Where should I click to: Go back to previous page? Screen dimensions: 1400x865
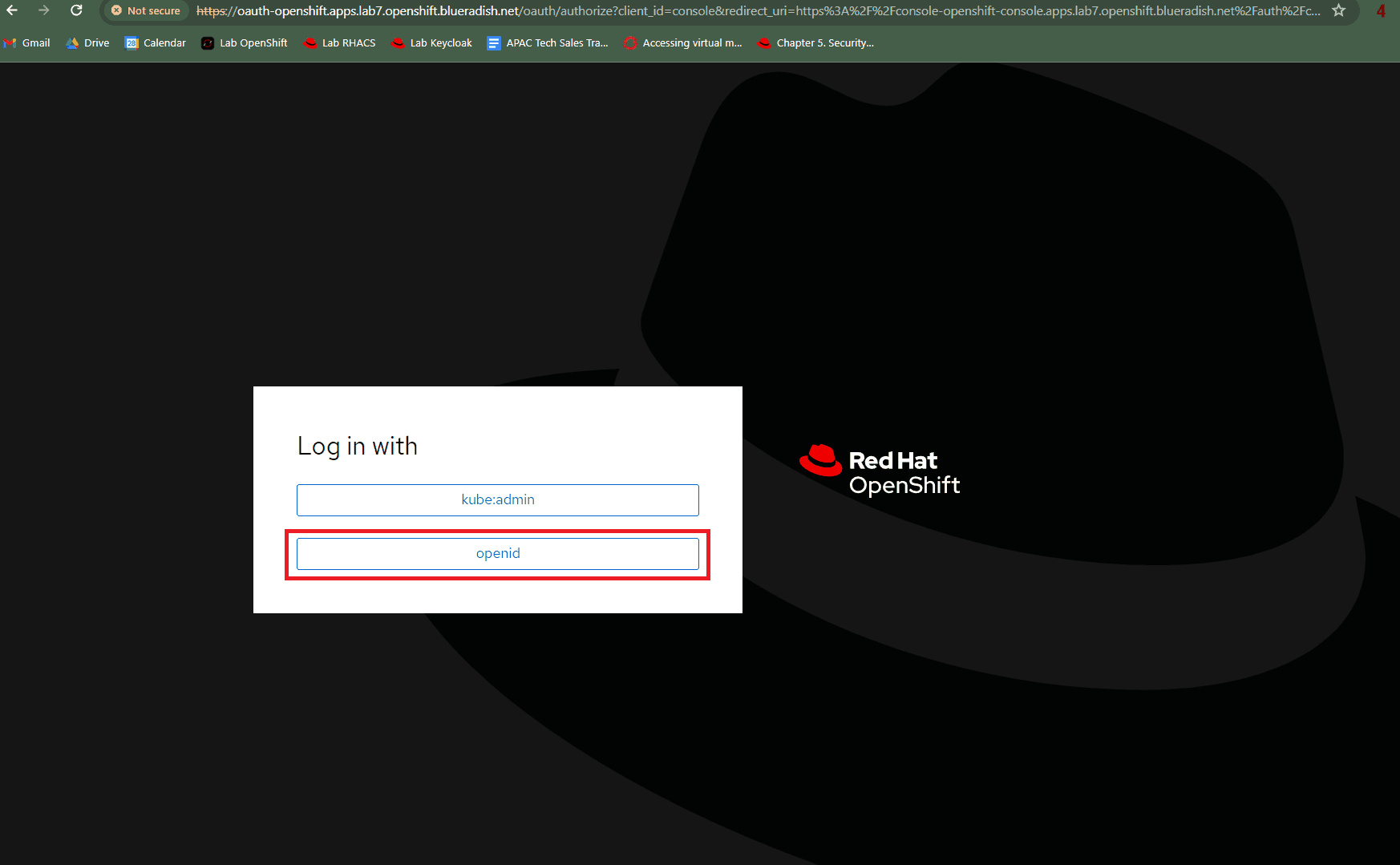coord(12,10)
